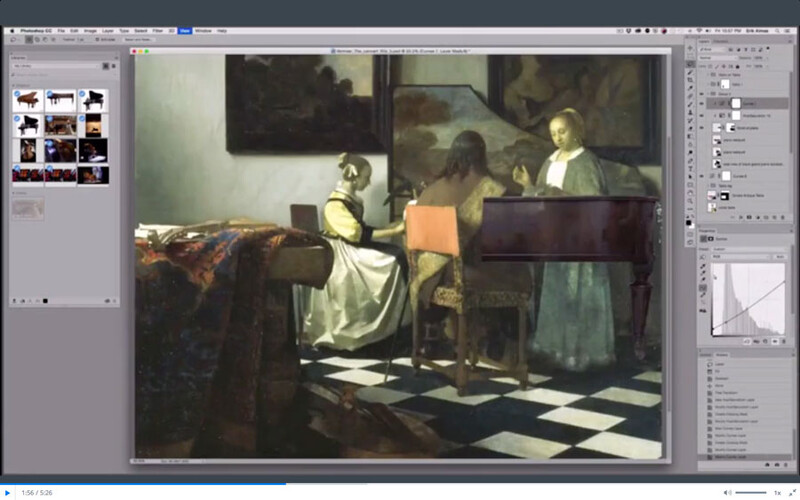Viewport: 800px width, 500px height.
Task: Open the My Library dropdown in Libraries
Action: [x=55, y=66]
